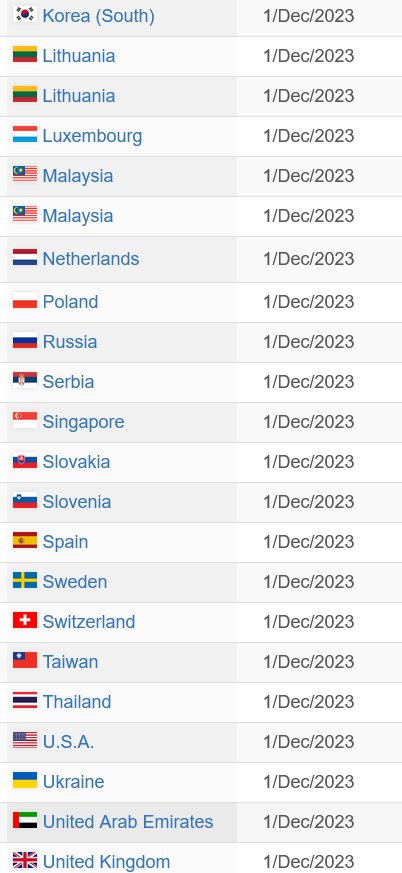The width and height of the screenshot is (402, 873).
Task: Click the United Arab Emirates flag icon
Action: 25,821
